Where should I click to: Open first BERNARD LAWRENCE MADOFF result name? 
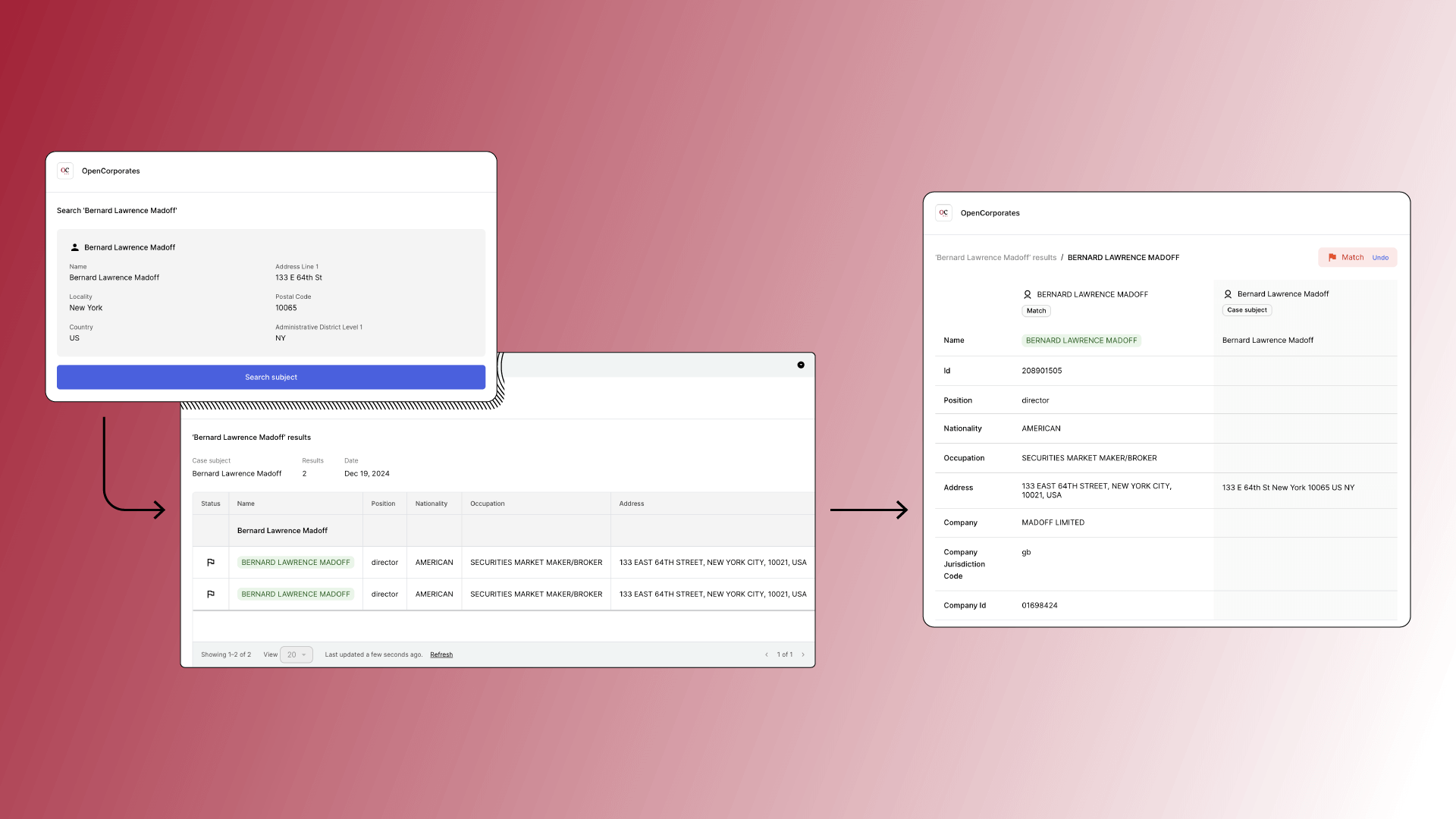click(x=296, y=563)
